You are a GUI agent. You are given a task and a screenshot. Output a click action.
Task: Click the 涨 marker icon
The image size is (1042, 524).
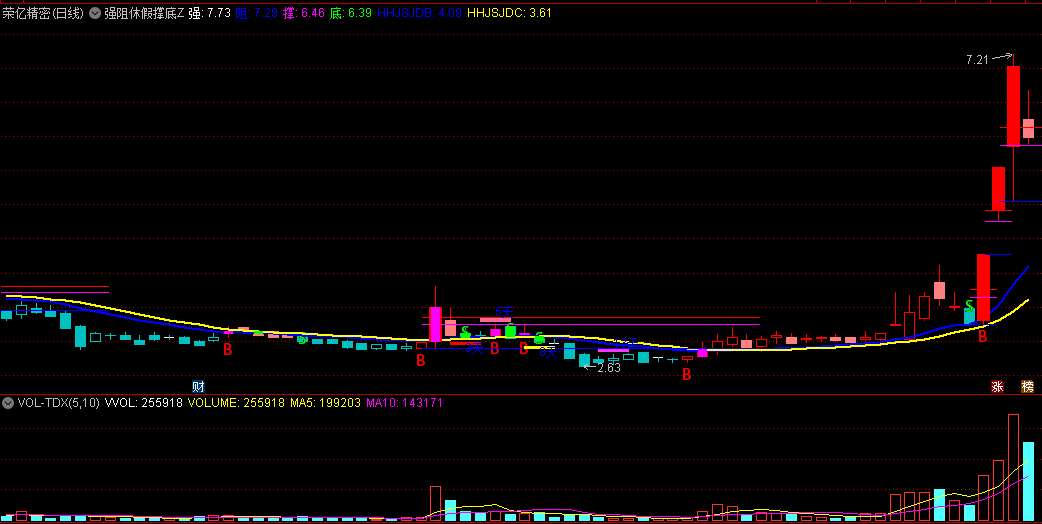coord(997,387)
